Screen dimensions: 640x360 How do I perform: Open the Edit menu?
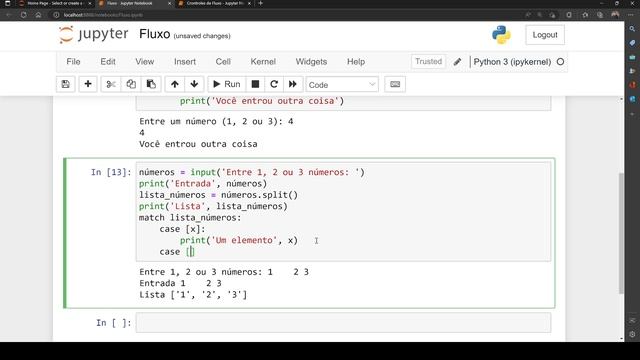[108, 62]
